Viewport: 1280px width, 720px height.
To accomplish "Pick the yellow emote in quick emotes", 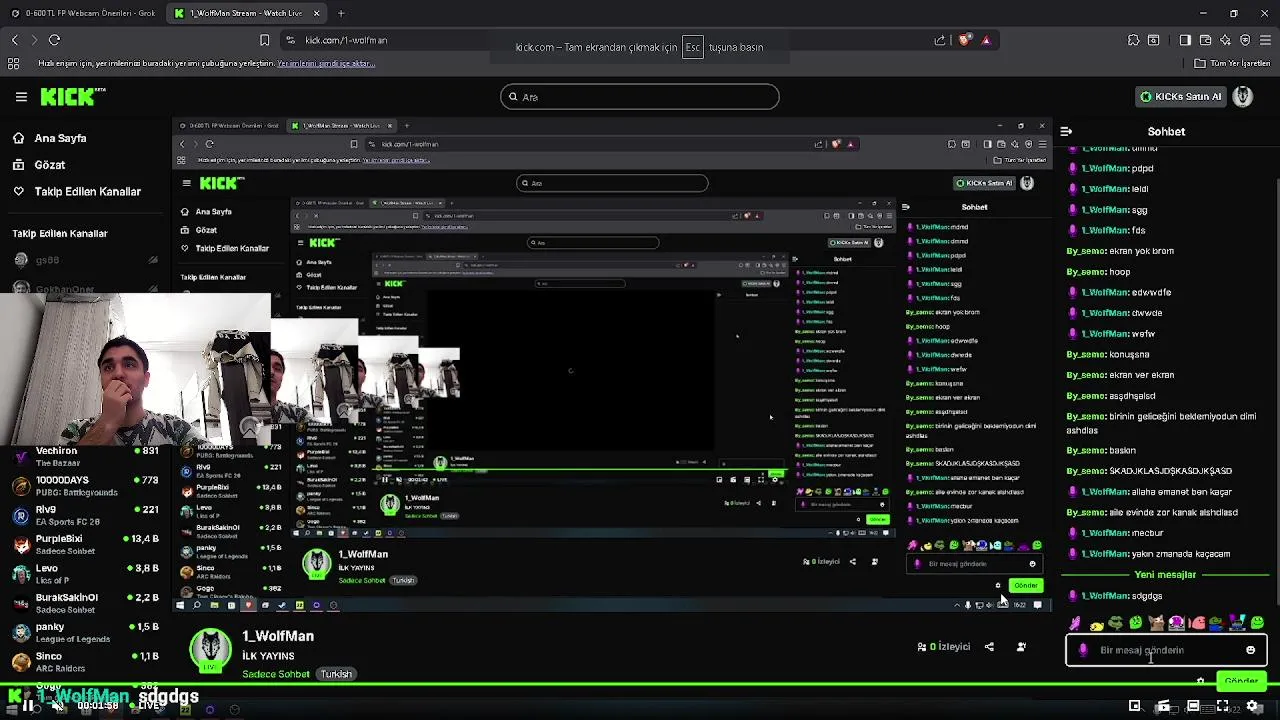I will 1096,624.
